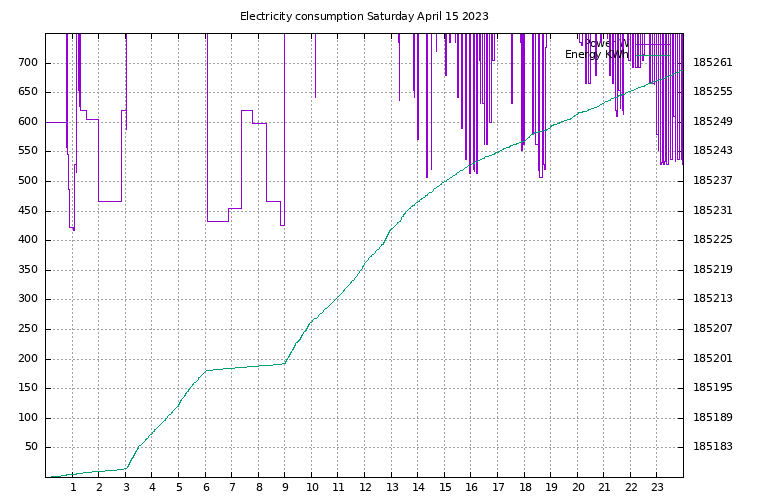768x500 pixels.
Task: Click hour label '16' on the x-axis
Action: pyautogui.click(x=471, y=487)
